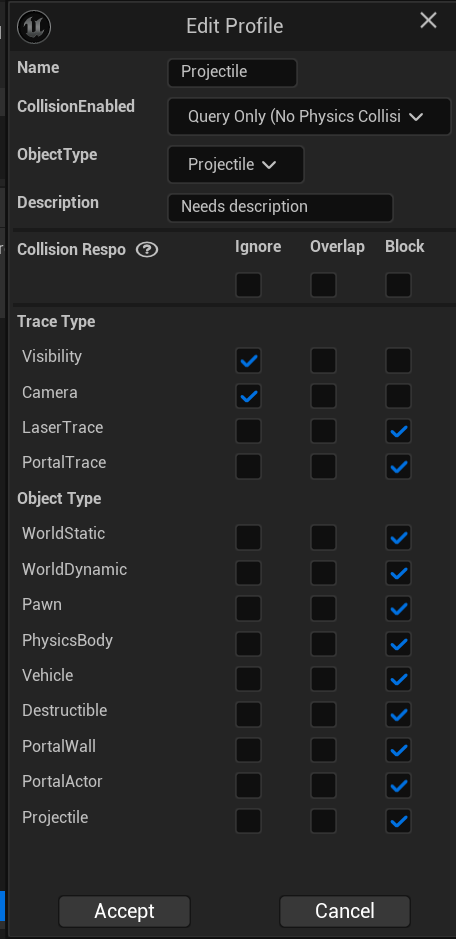The width and height of the screenshot is (456, 939).
Task: Set Camera trace to Overlap
Action: pyautogui.click(x=324, y=396)
